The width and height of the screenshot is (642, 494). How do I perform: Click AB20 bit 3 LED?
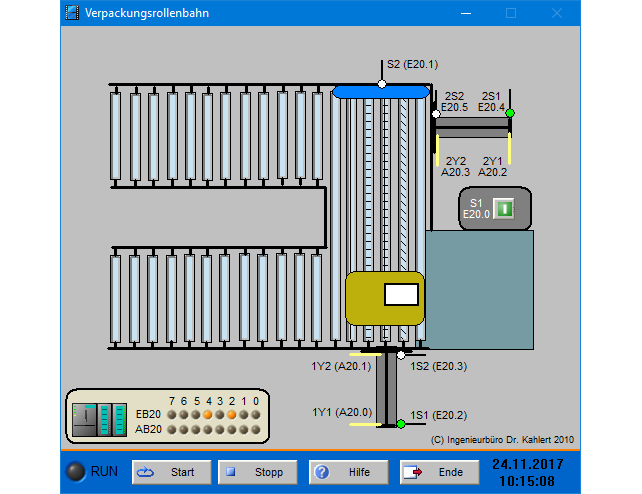click(x=220, y=430)
